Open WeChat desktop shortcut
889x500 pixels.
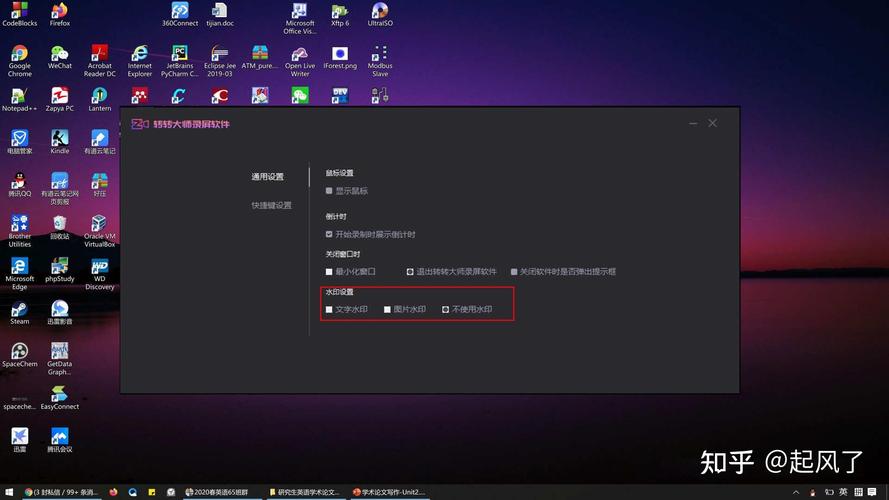coord(60,57)
